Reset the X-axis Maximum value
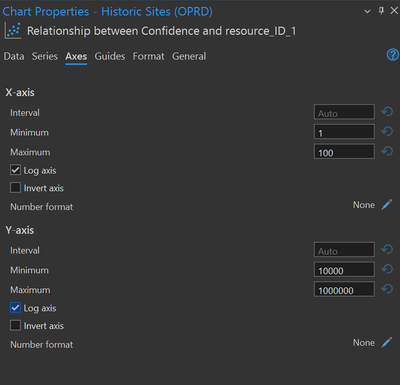This screenshot has width=400, height=385. (x=387, y=151)
